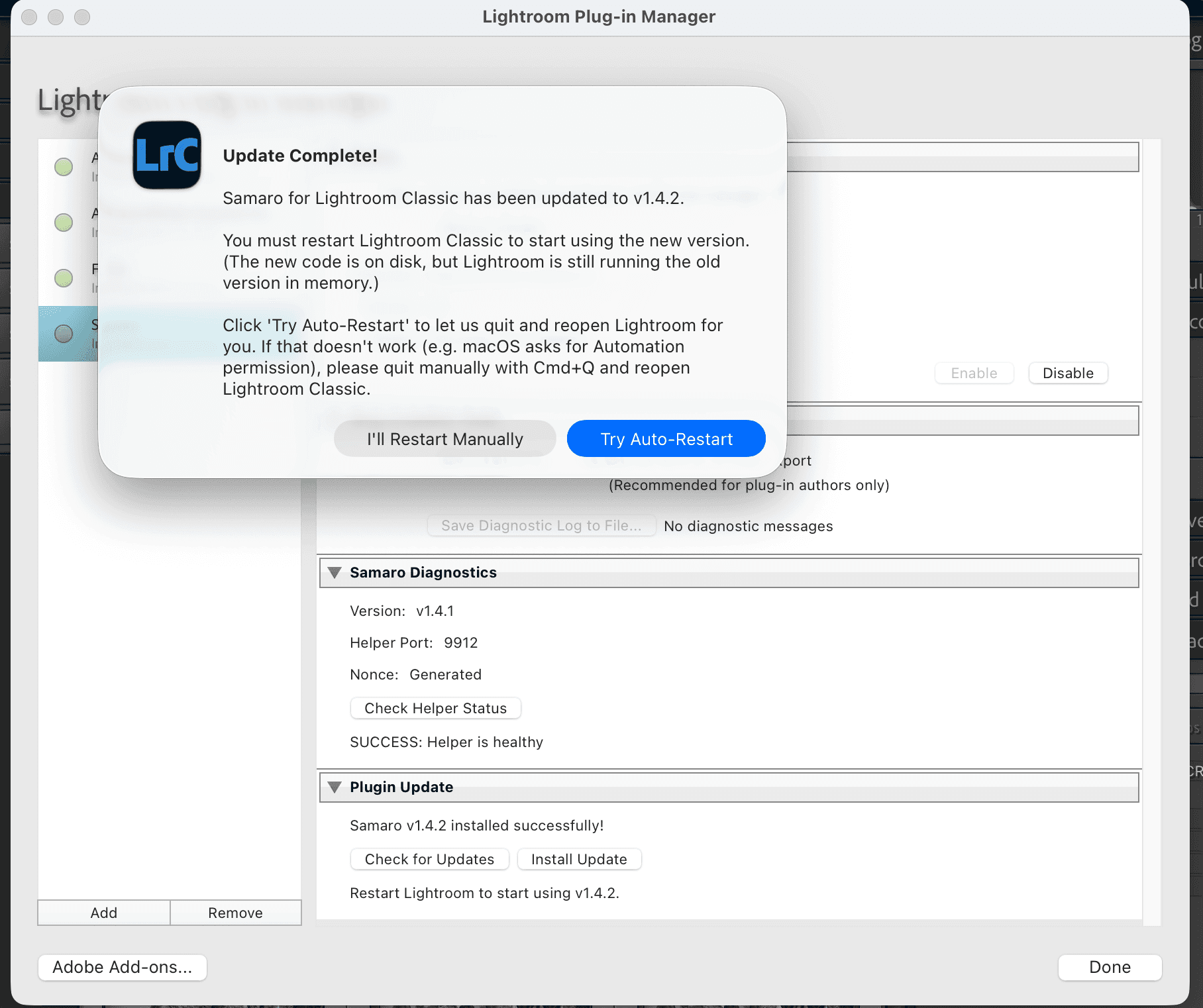Click 'Restart Lightroom to start using v1.4.2.' text

[x=484, y=893]
